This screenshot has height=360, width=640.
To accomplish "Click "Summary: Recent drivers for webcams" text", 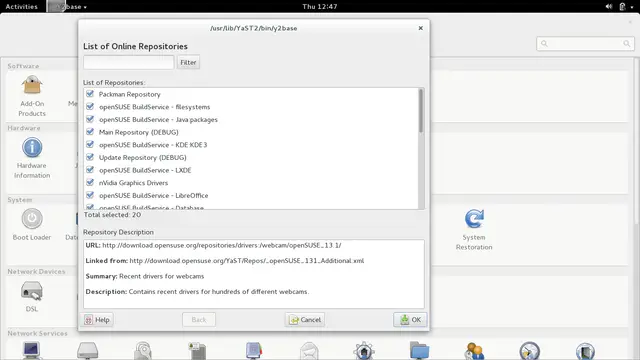I will (145, 276).
